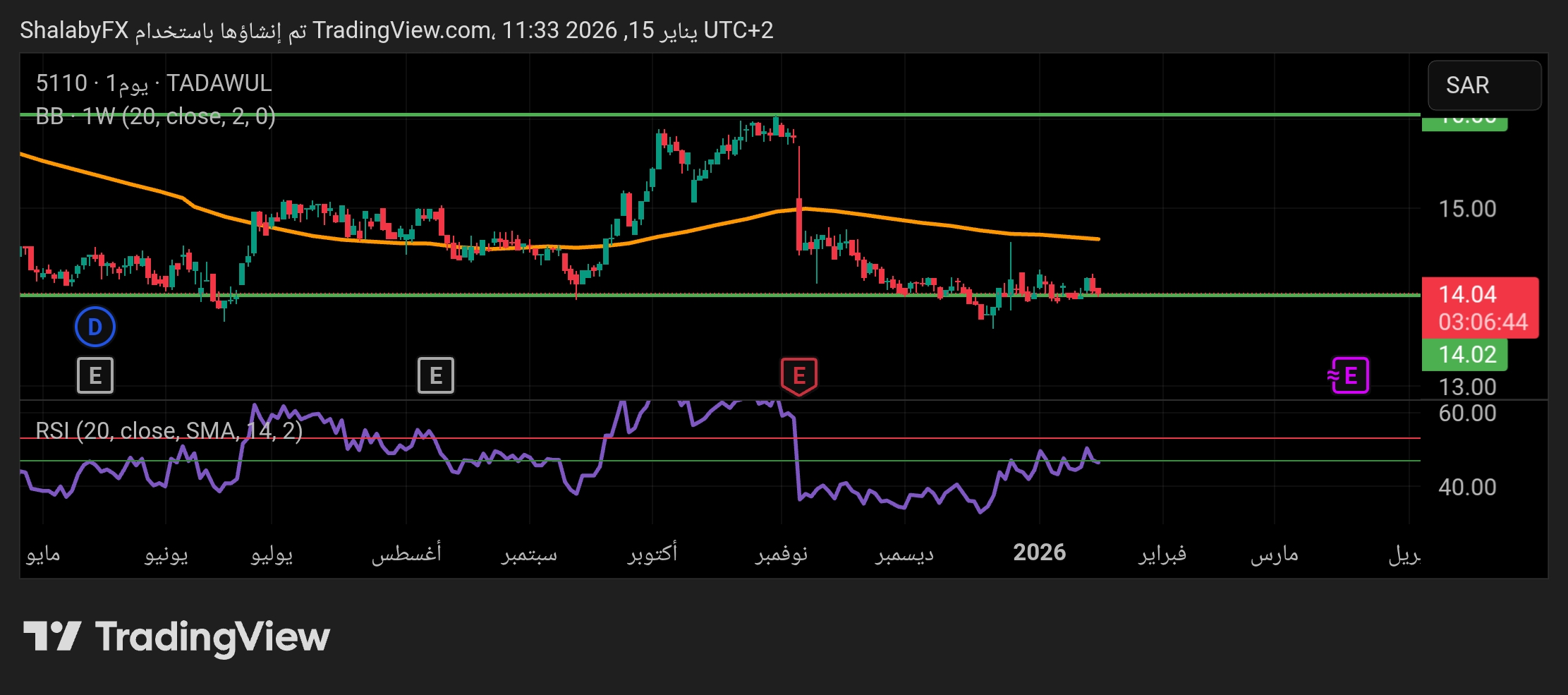Screen dimensions: 1568x695
Task: Click the blue D dividend marker
Action: tap(95, 327)
